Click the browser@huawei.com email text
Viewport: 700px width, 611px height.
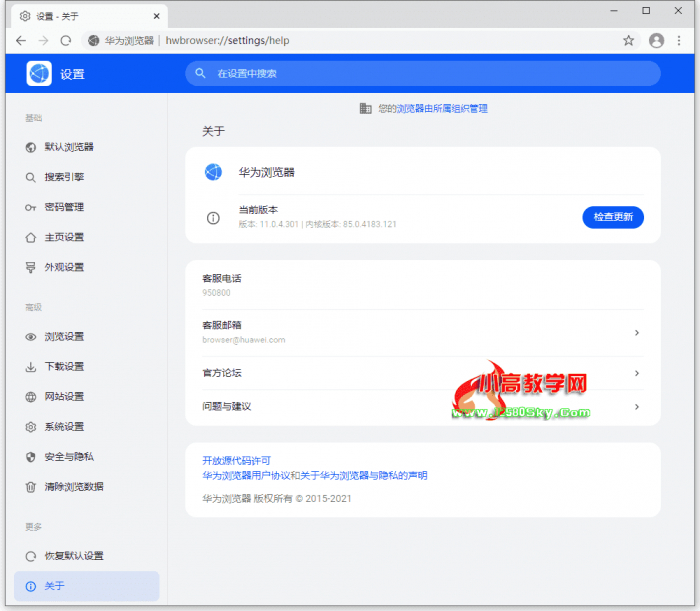[244, 340]
